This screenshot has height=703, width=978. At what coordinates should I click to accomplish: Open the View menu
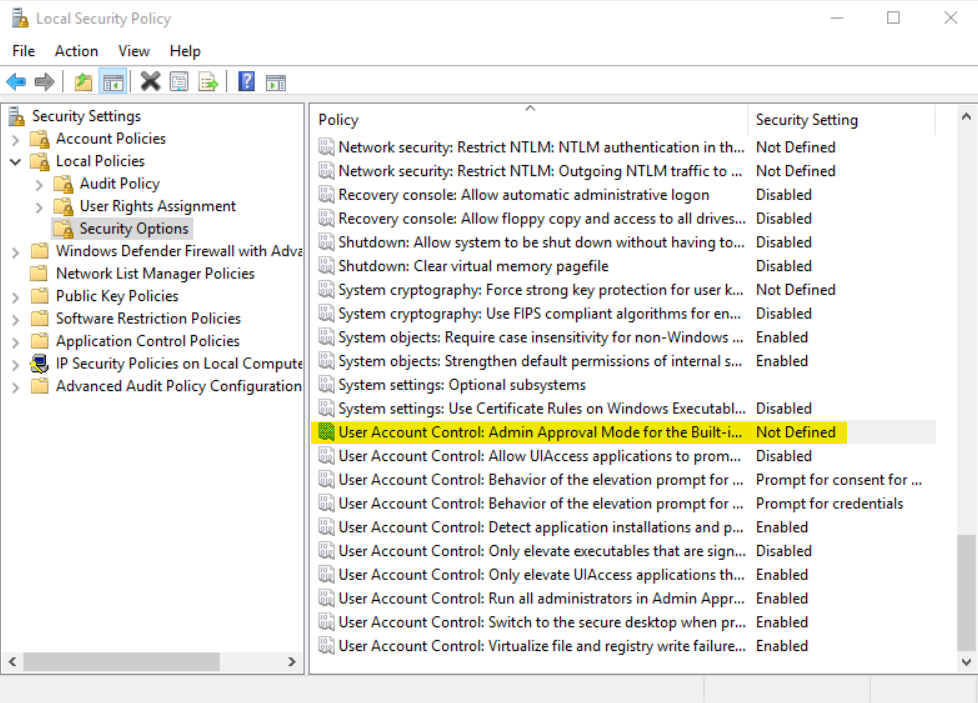[x=134, y=51]
